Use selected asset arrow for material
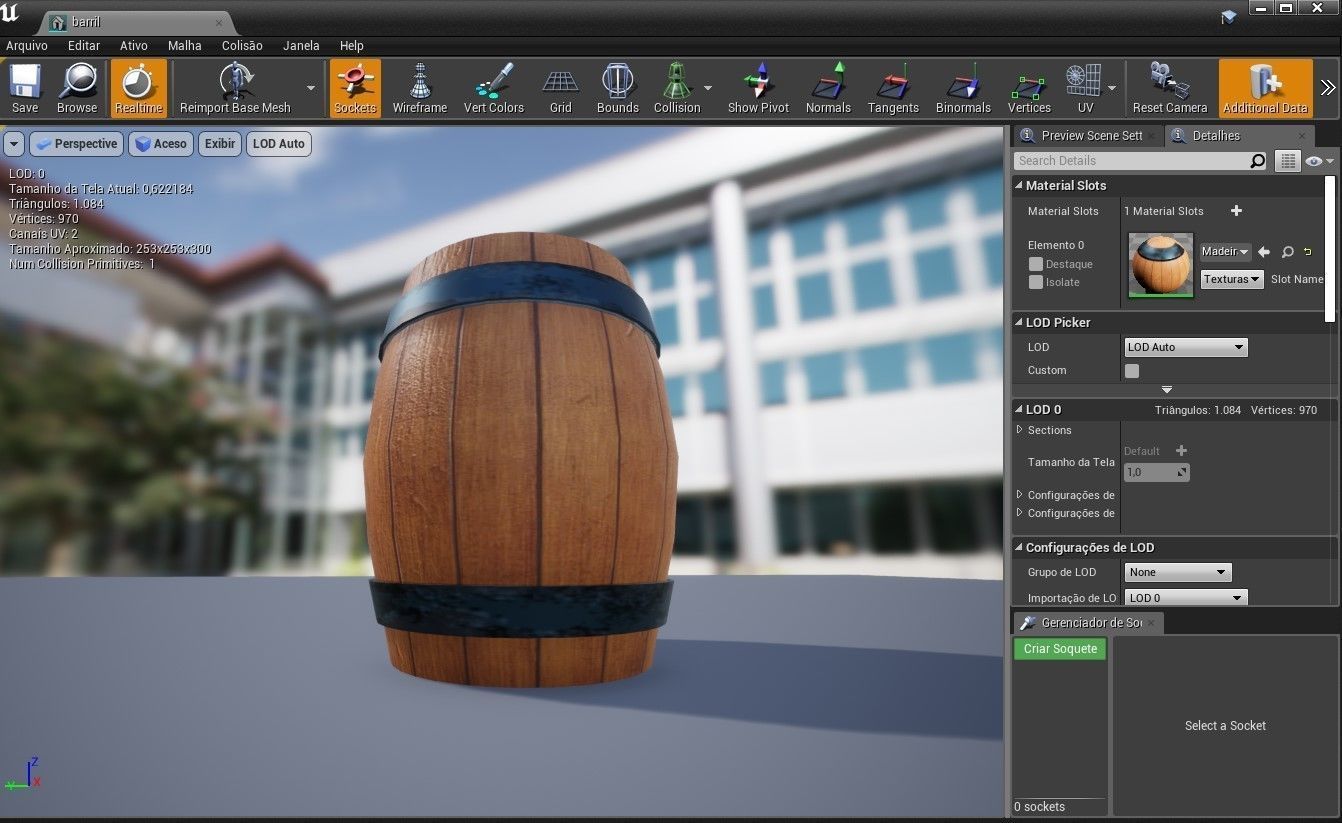 click(x=1264, y=252)
